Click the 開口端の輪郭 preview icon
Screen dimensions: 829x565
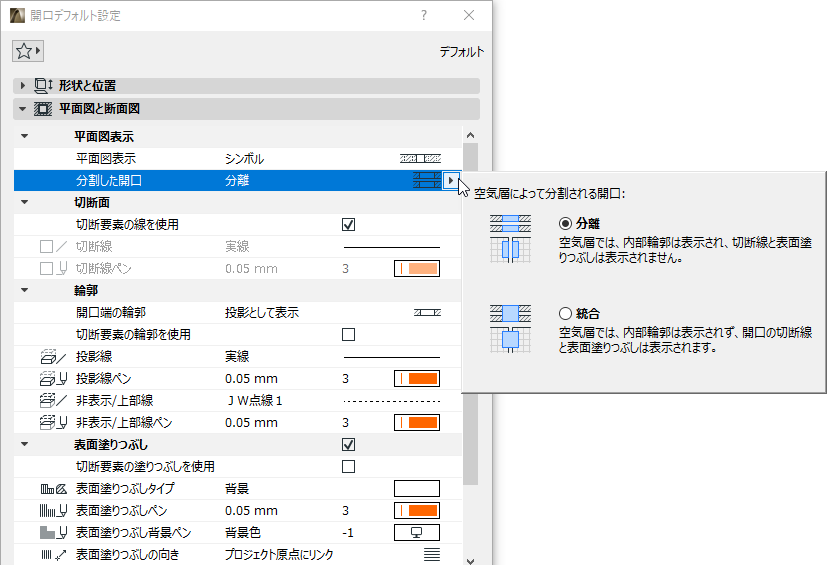[x=427, y=313]
